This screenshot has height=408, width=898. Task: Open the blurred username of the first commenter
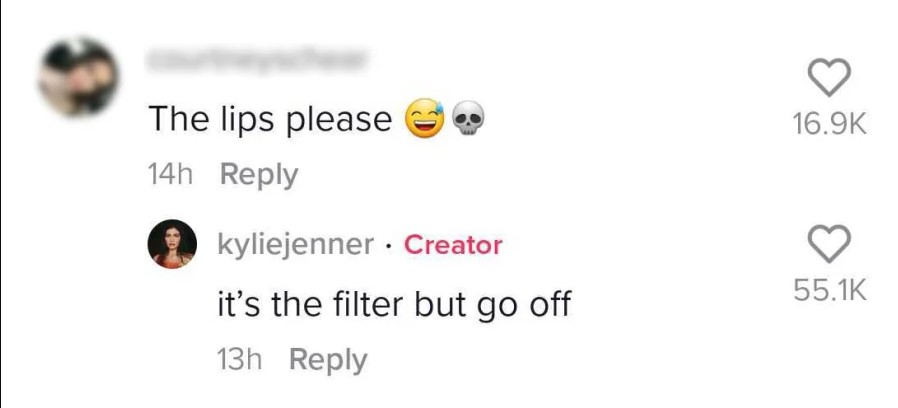click(x=255, y=58)
